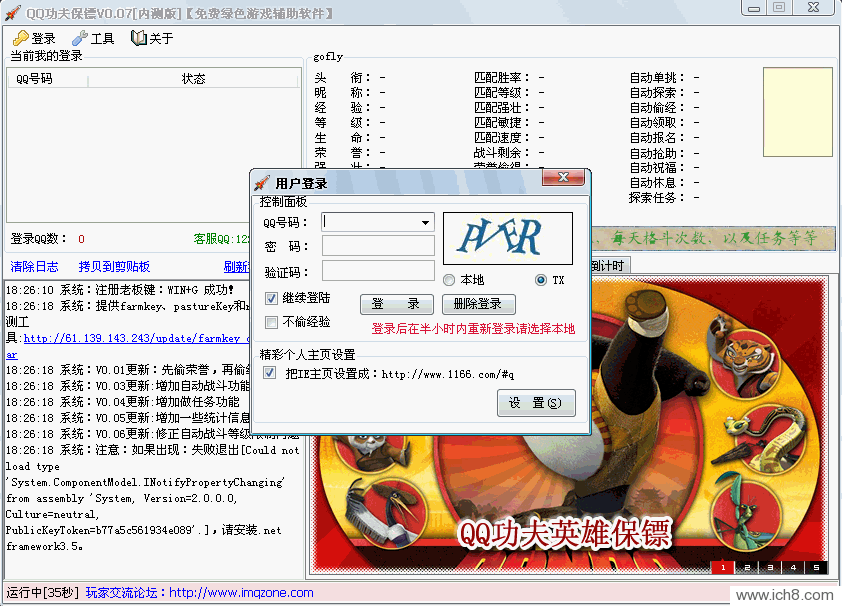Screen dimensions: 842x606
Task: Click the V0.04更新 增加做任务功能 log line
Action: 122,402
